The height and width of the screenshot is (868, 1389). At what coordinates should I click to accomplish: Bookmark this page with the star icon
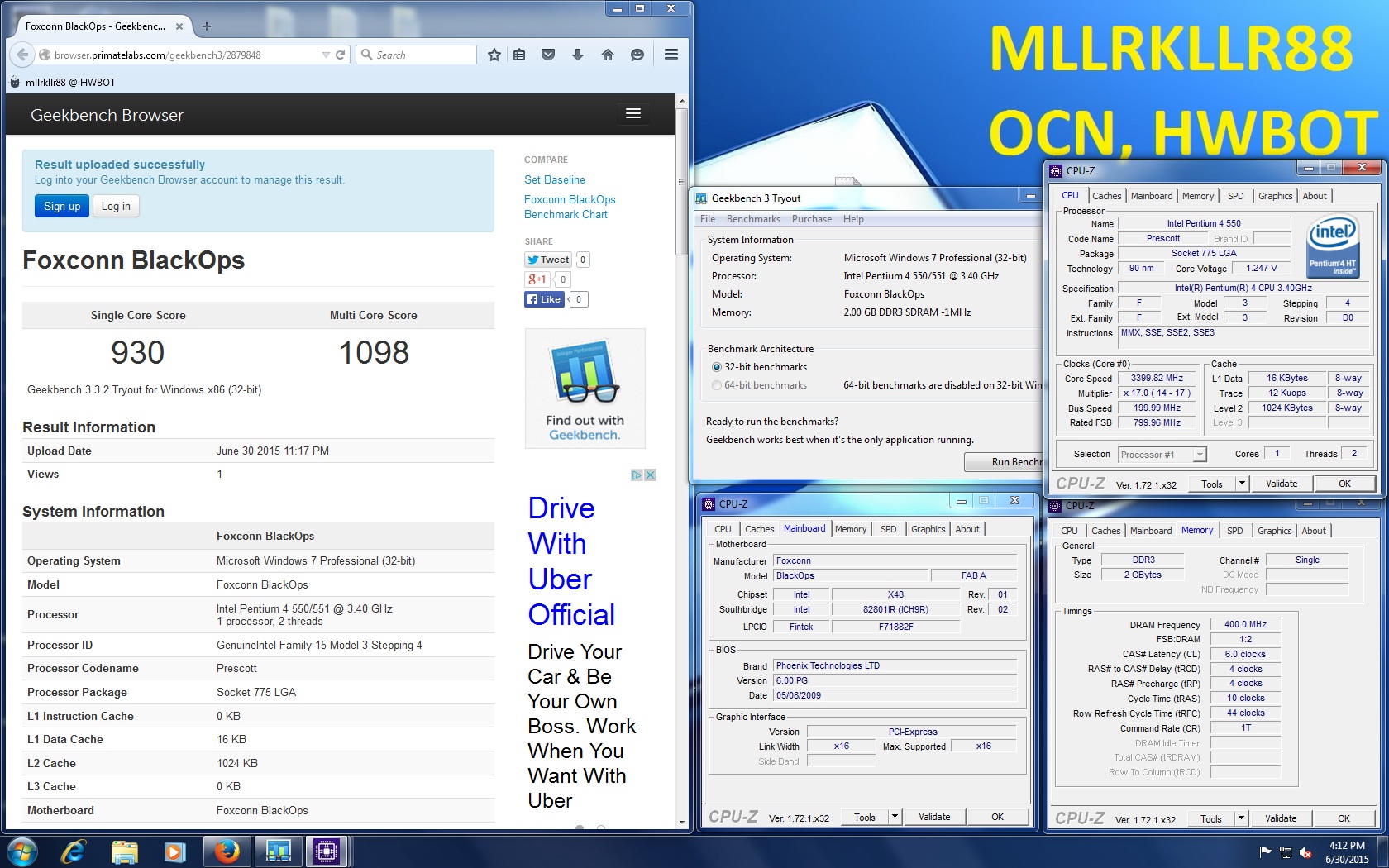pos(494,55)
